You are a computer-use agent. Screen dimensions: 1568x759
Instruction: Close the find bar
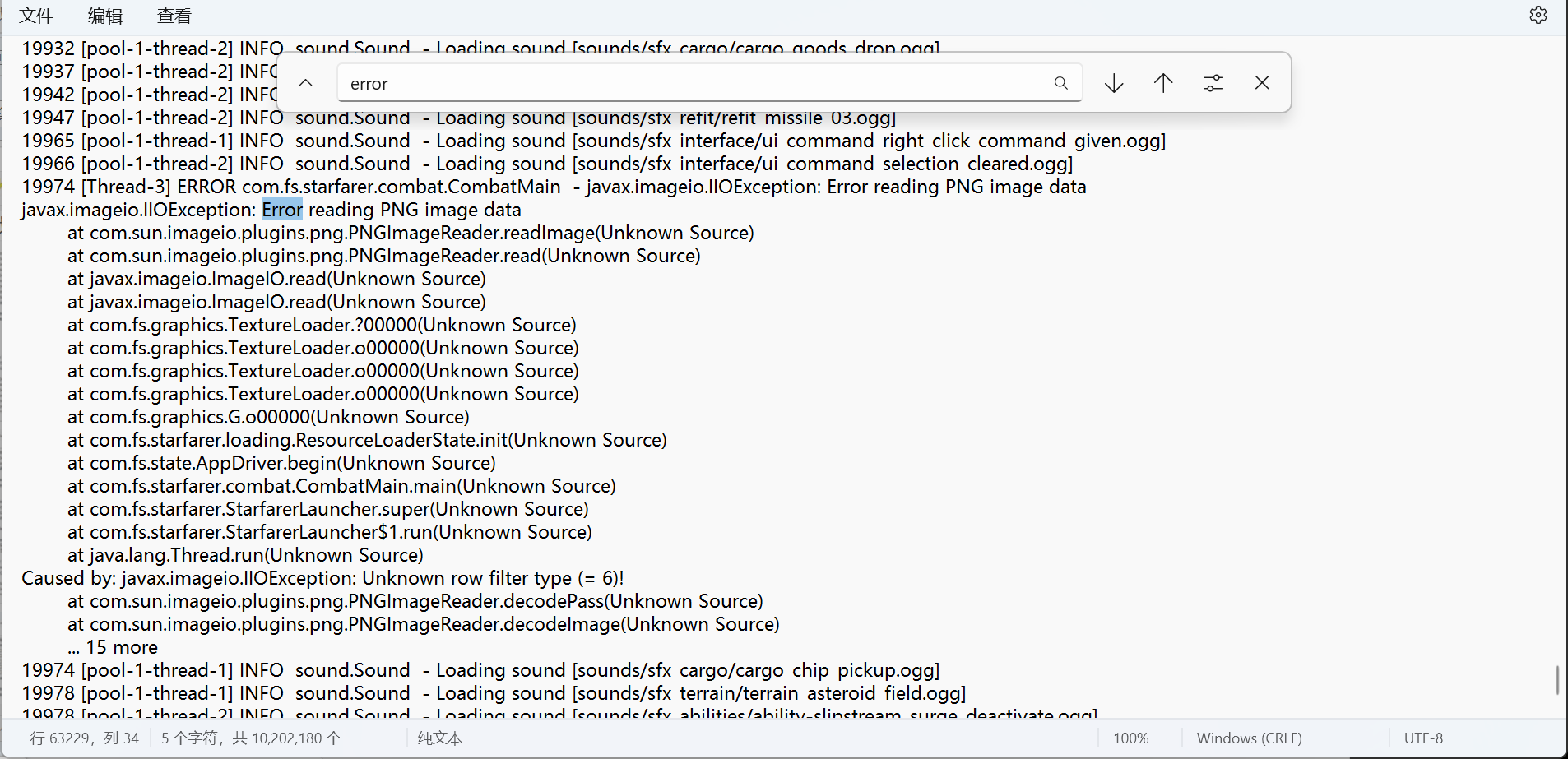(x=1262, y=83)
